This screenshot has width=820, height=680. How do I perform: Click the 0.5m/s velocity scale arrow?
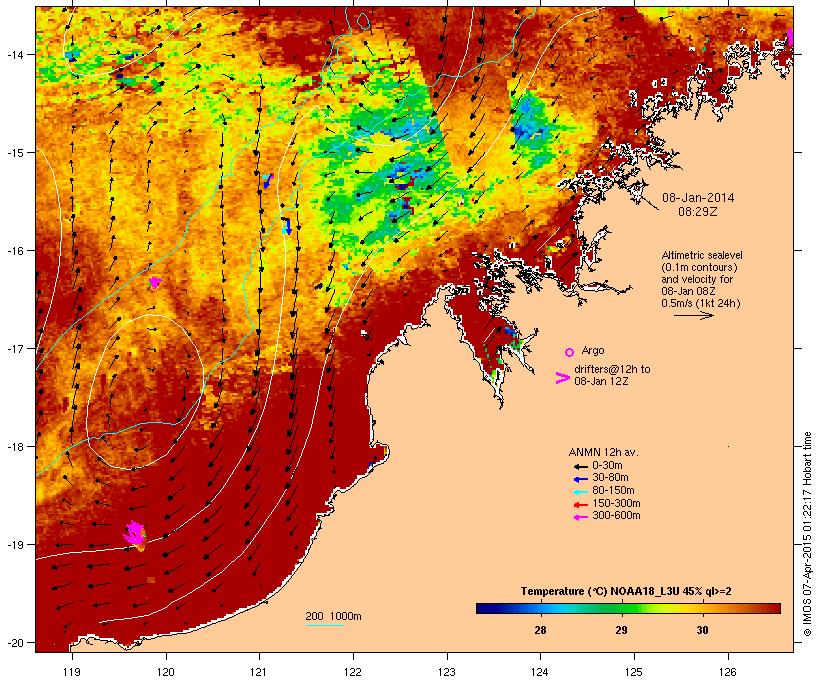pyautogui.click(x=693, y=315)
